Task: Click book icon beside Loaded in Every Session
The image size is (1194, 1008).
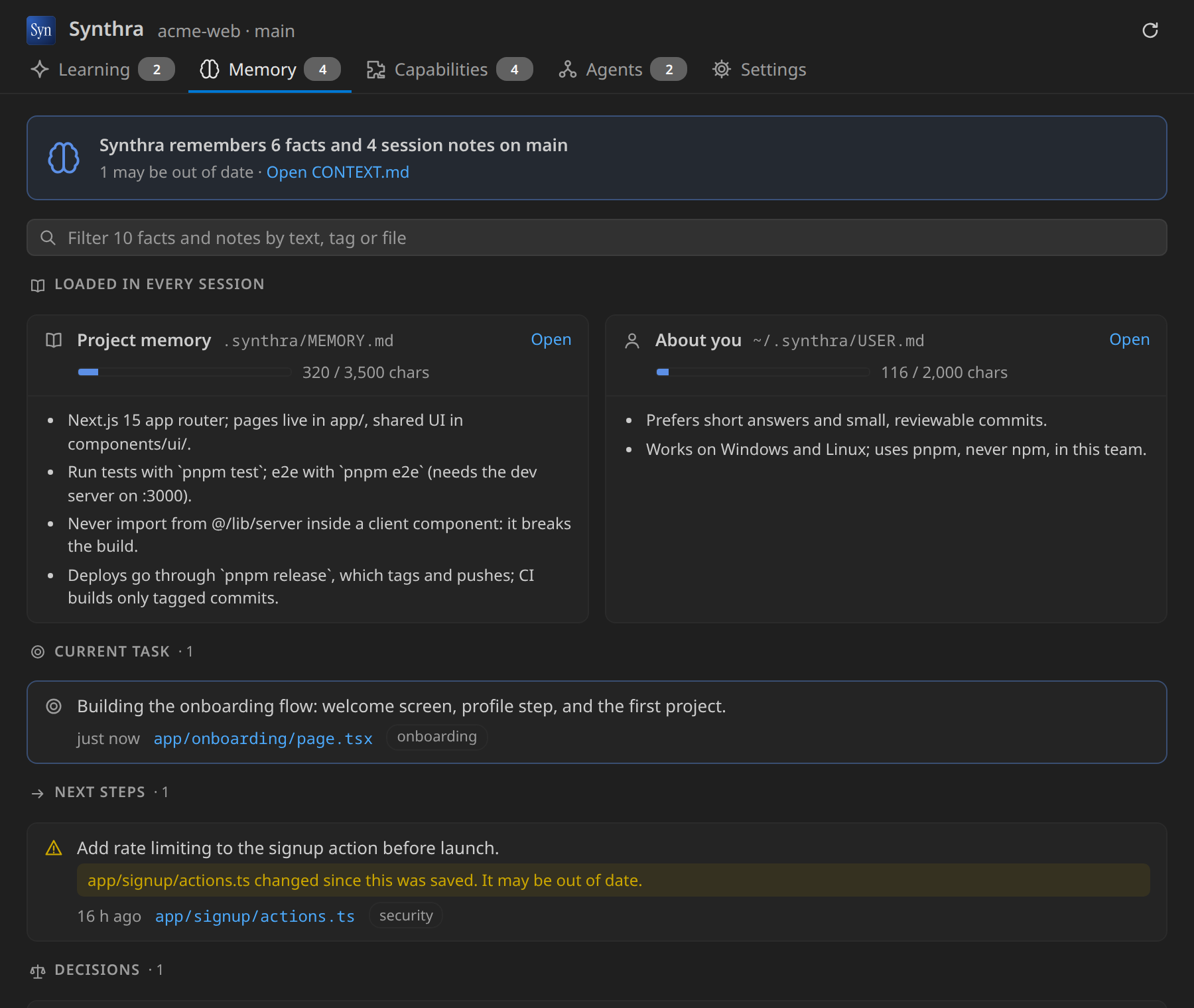Action: point(38,285)
